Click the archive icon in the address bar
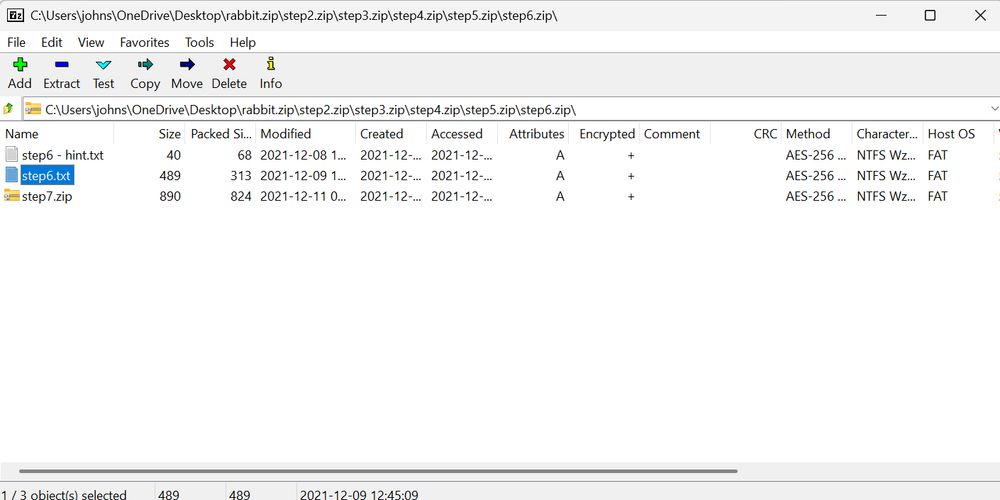The height and width of the screenshot is (500, 1000). point(33,109)
